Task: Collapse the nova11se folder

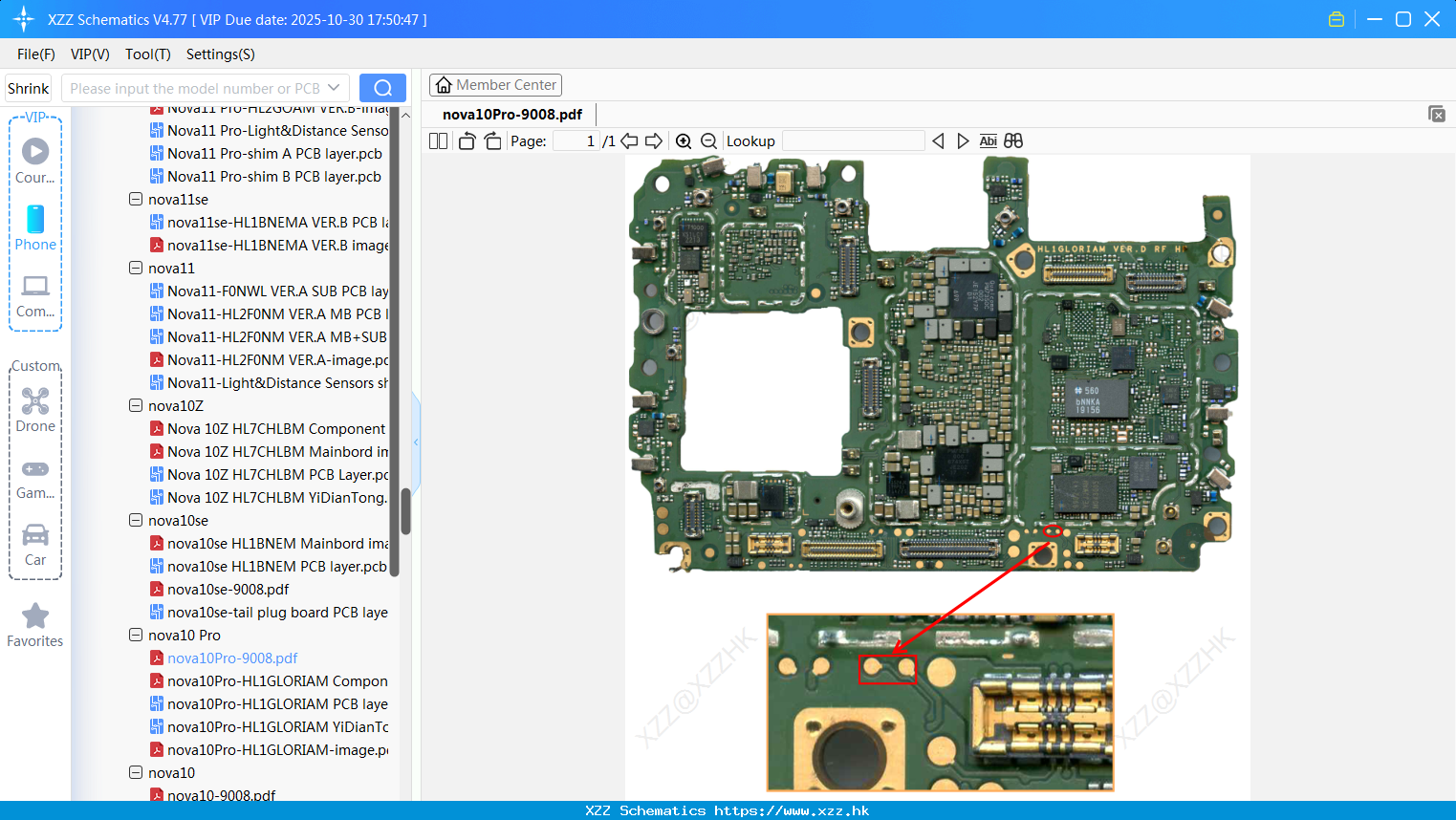Action: click(x=136, y=200)
